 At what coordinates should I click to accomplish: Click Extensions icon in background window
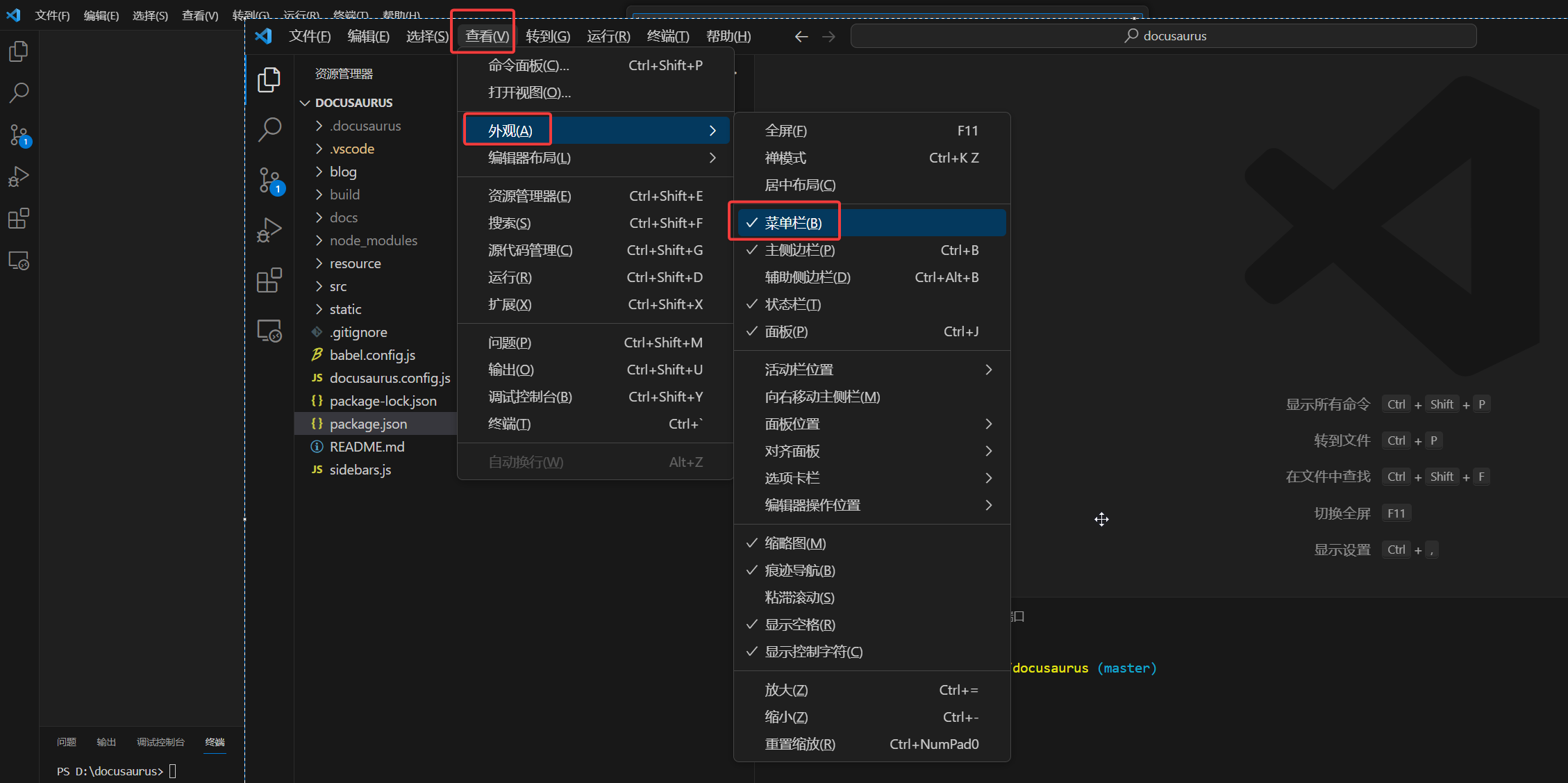(19, 218)
